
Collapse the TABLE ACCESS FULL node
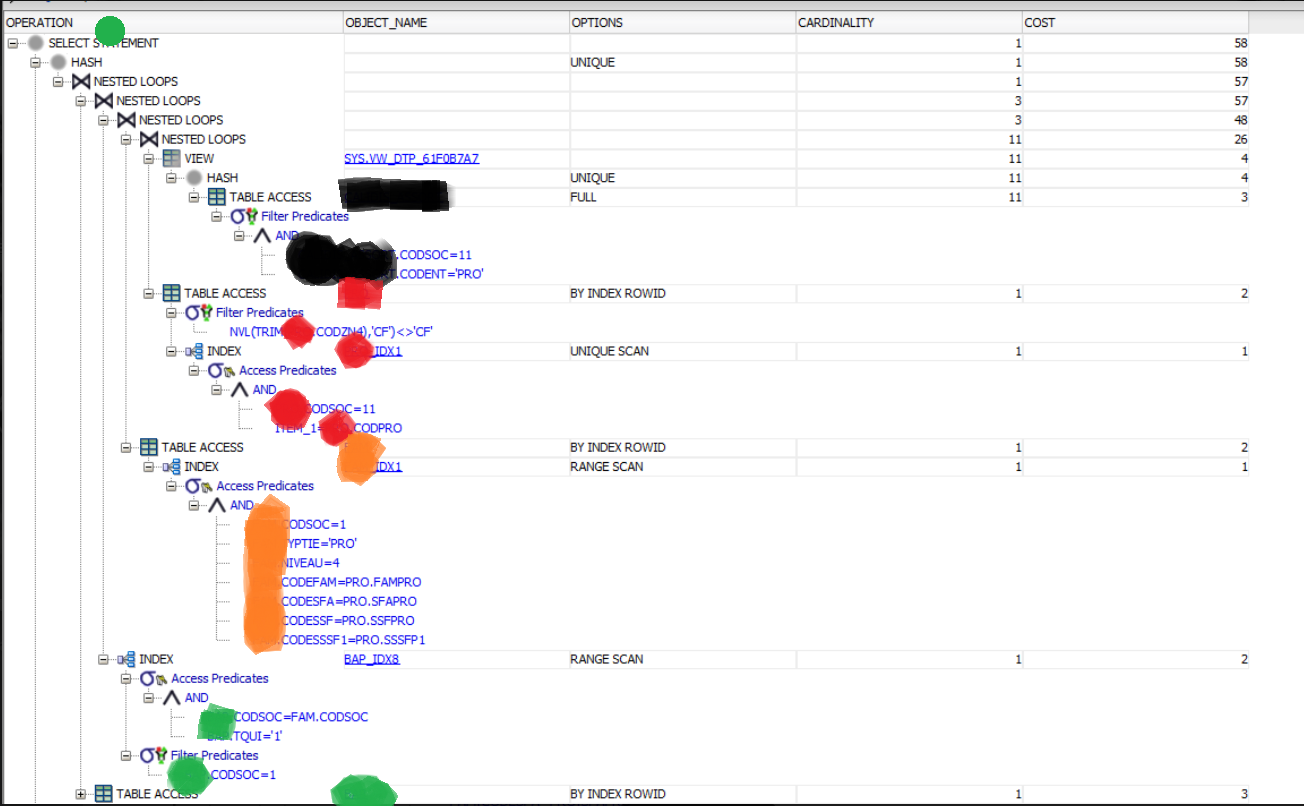click(x=194, y=197)
